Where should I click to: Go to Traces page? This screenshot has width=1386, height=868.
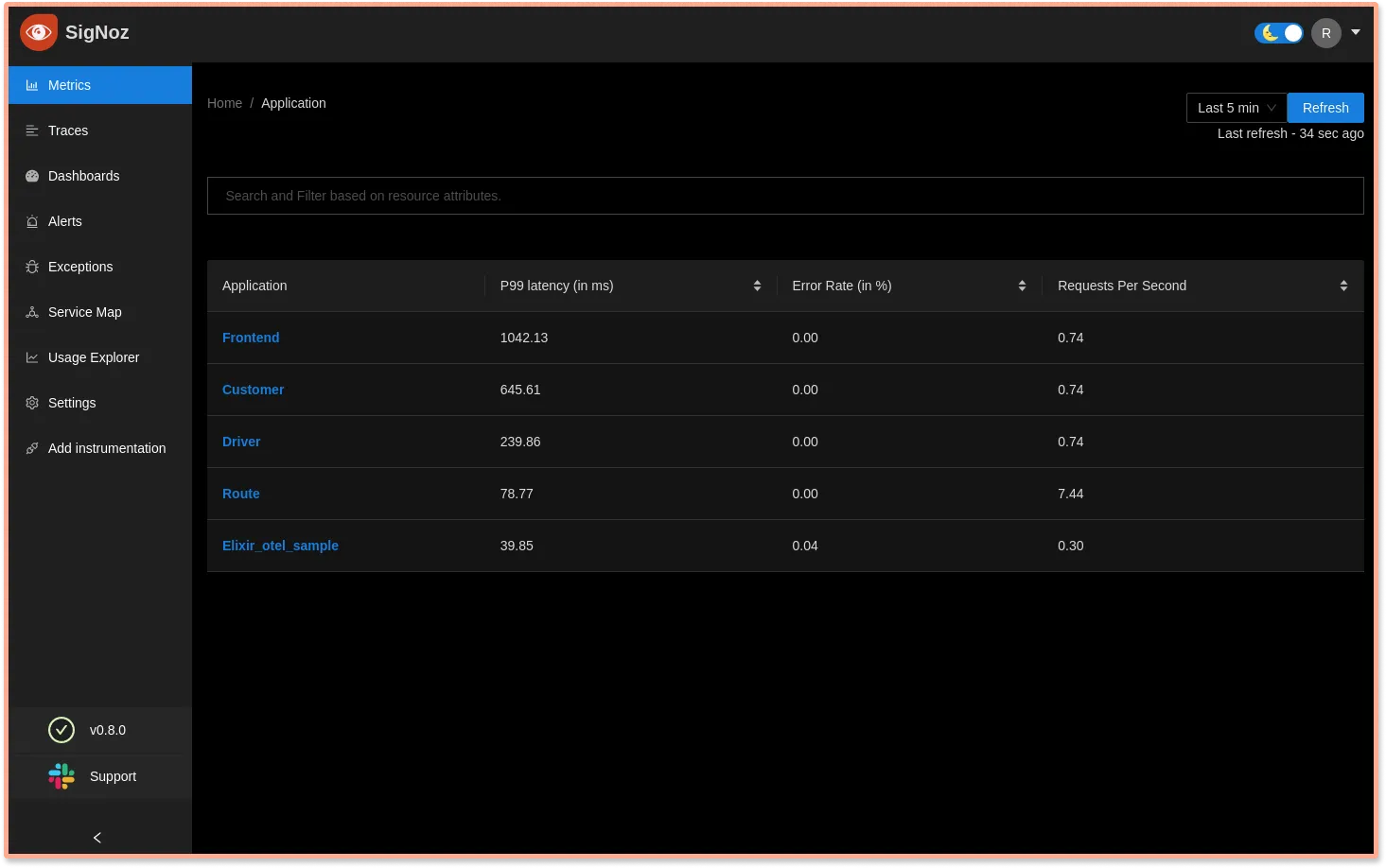(100, 130)
